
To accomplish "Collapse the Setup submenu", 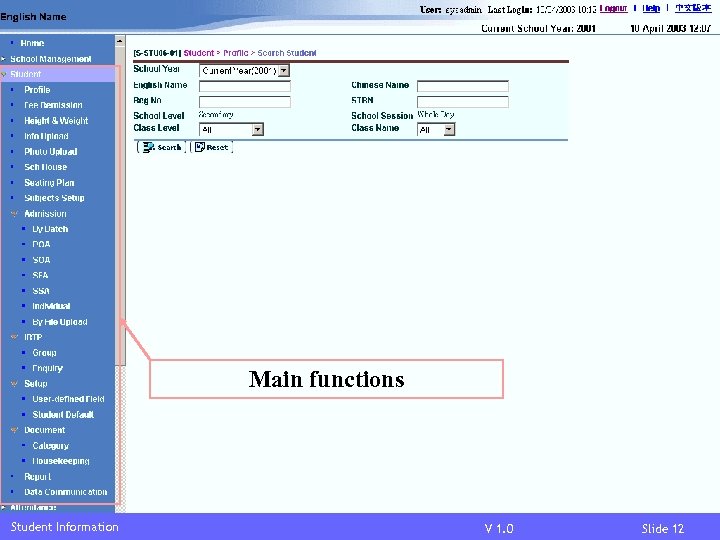I will (x=36, y=383).
